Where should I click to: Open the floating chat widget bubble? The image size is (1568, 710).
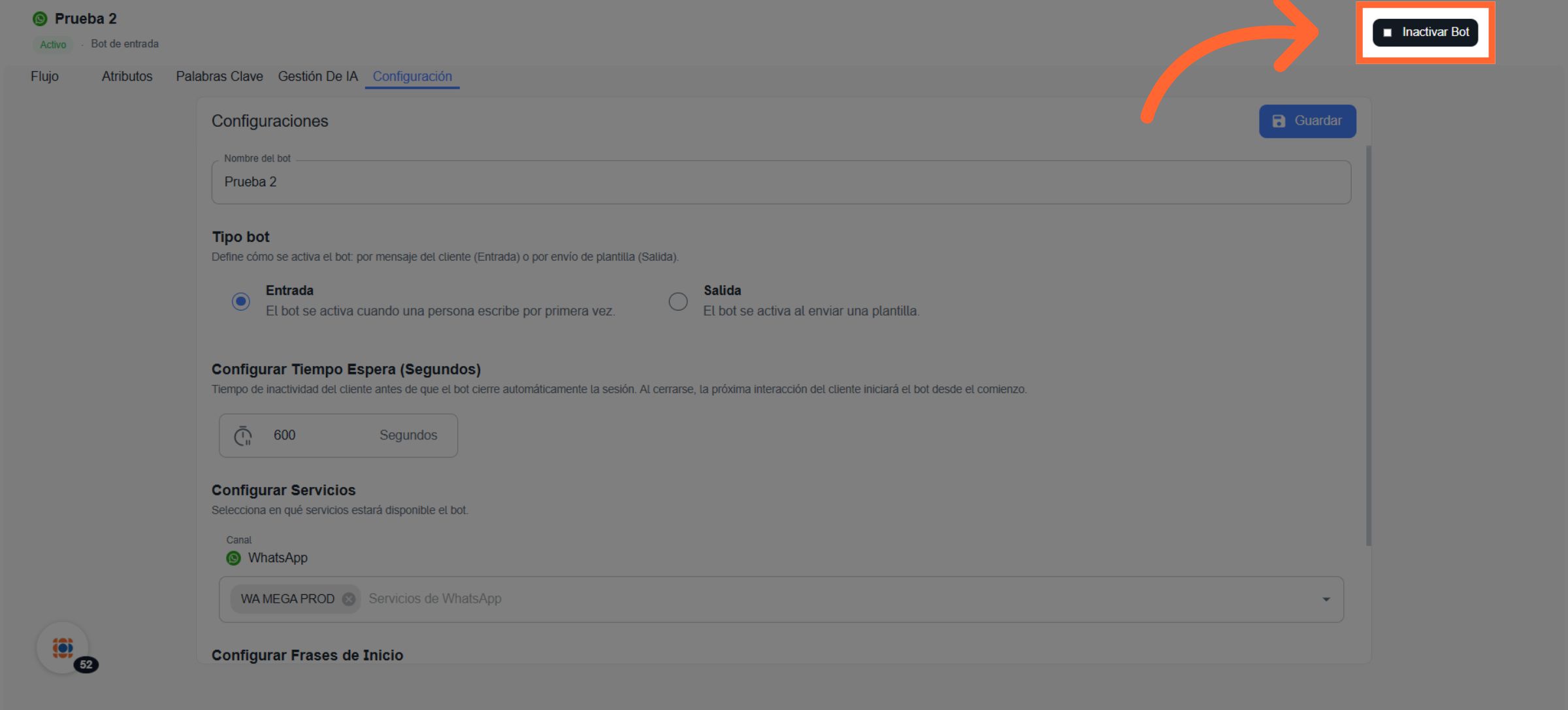coord(62,647)
